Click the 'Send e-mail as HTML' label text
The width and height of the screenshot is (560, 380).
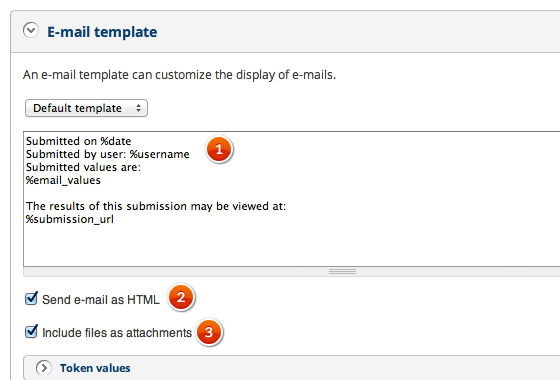[x=101, y=300]
